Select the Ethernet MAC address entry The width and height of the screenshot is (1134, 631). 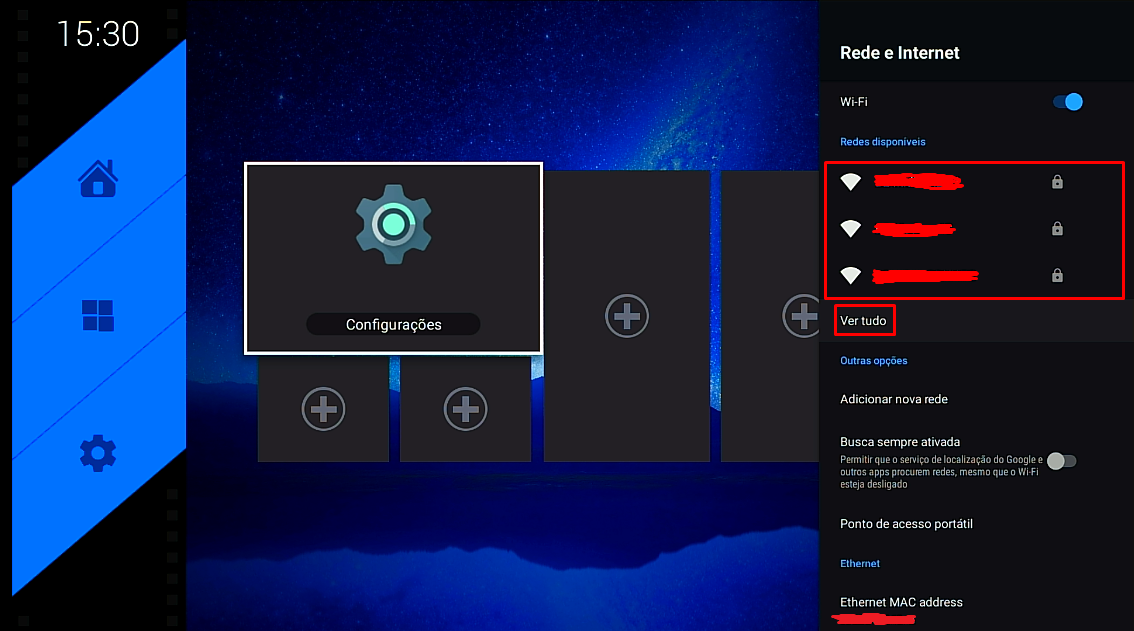(x=901, y=603)
